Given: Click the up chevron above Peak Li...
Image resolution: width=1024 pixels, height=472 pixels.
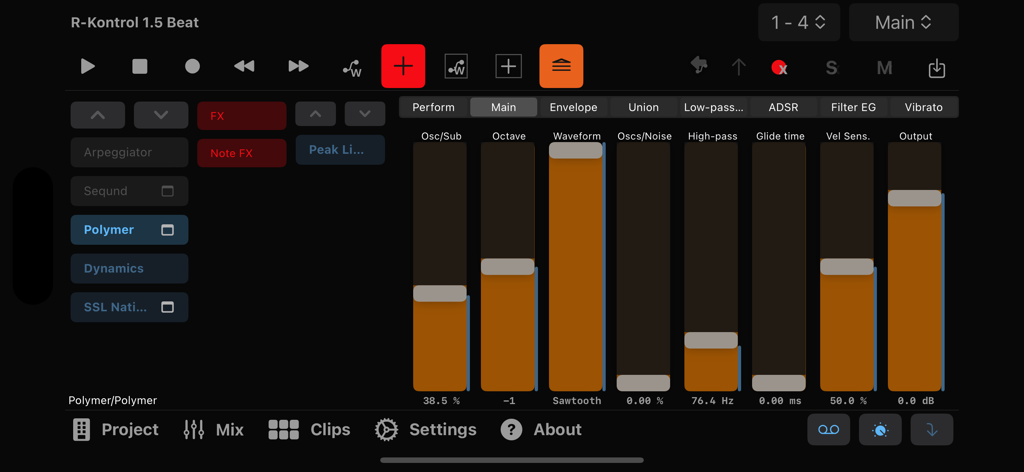Looking at the screenshot, I should tap(315, 114).
